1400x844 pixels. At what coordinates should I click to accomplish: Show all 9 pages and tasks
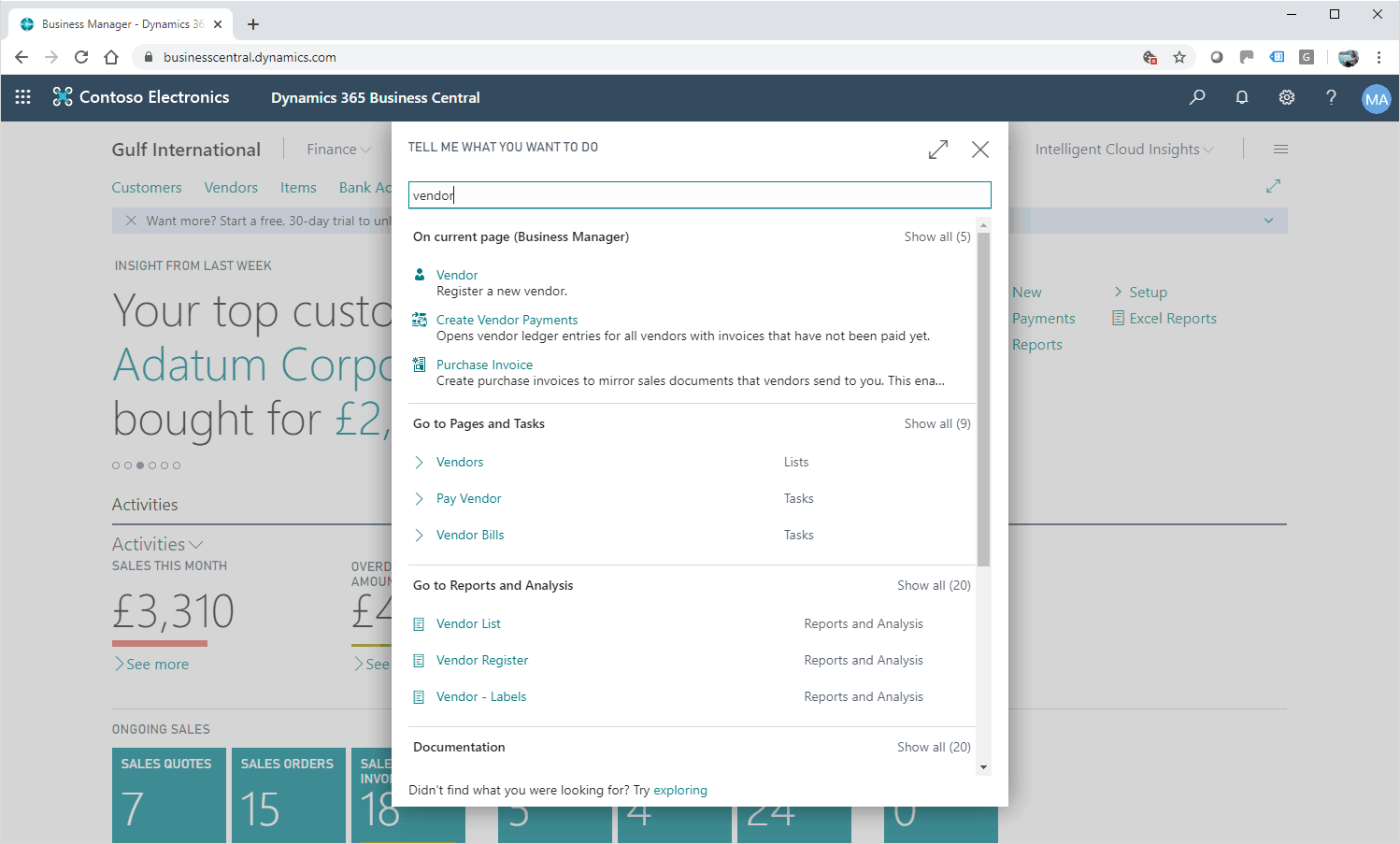(x=937, y=423)
